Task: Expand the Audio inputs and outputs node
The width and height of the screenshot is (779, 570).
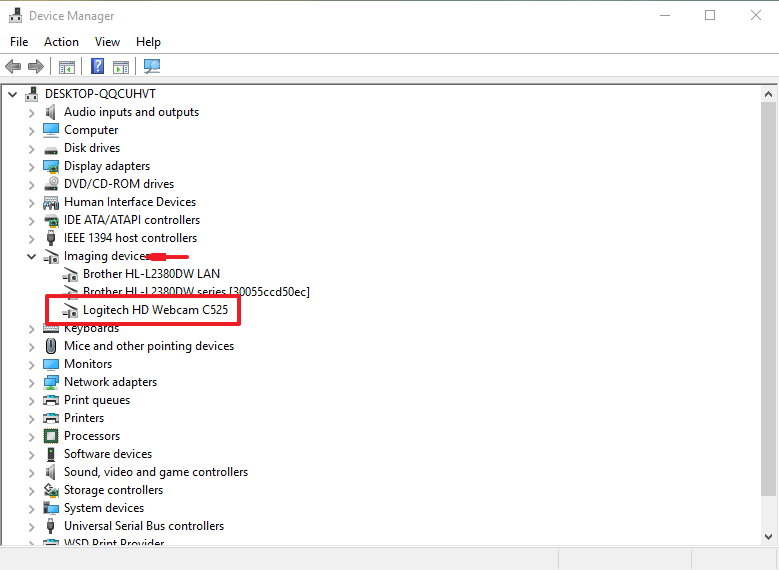Action: click(x=32, y=113)
